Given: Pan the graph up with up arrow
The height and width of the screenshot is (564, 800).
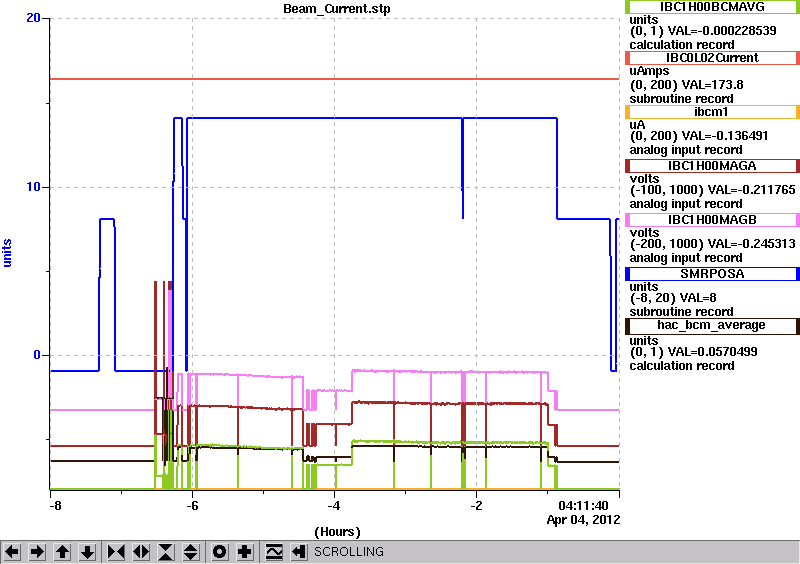Looking at the screenshot, I should pos(62,552).
